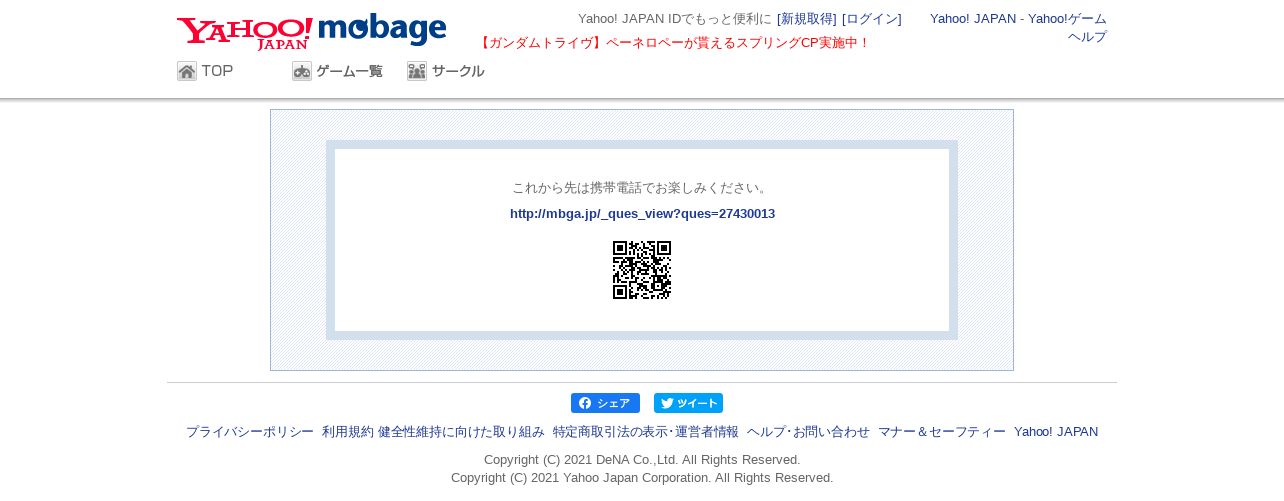Go to the TOP menu item
The width and height of the screenshot is (1284, 501).
(205, 71)
